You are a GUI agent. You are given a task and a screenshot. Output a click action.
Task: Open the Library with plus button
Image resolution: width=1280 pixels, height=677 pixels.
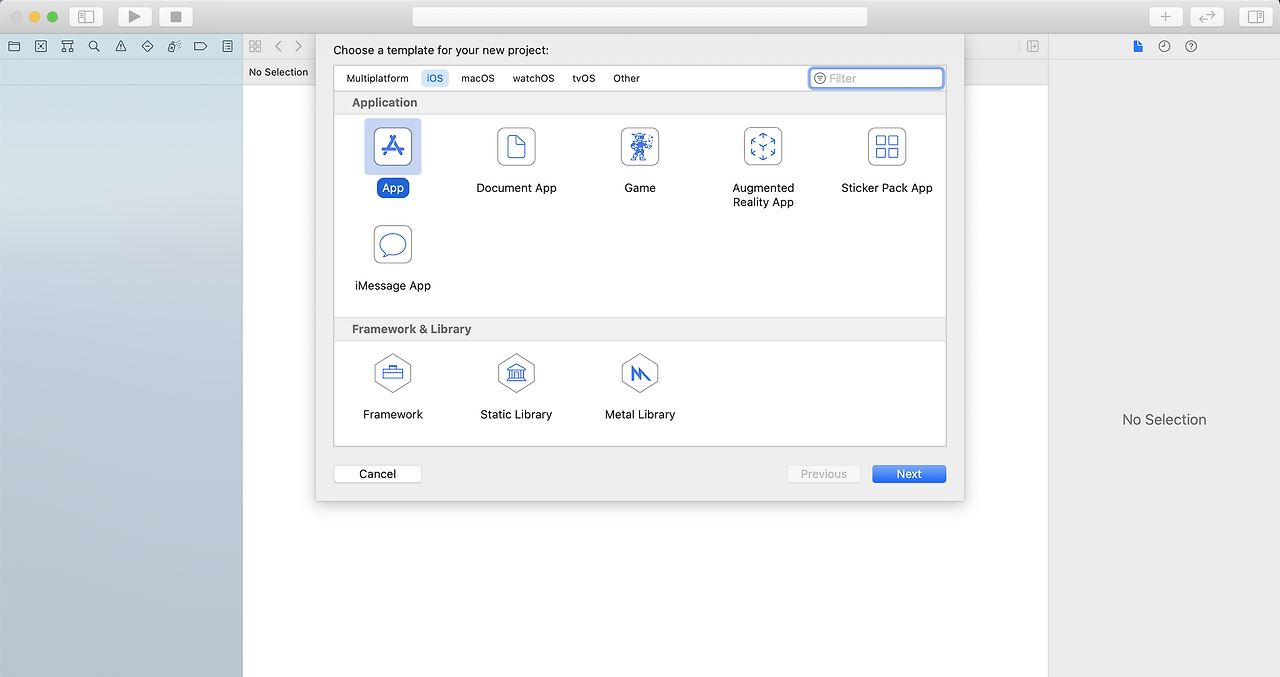(1166, 17)
